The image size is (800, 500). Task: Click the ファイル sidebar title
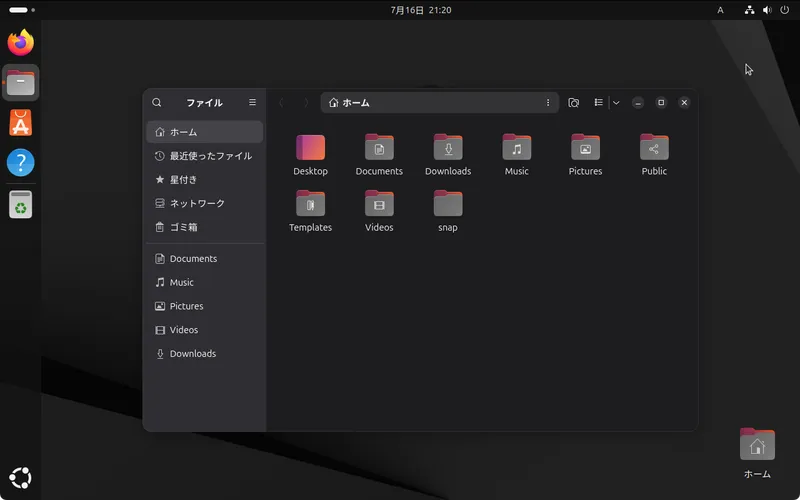pyautogui.click(x=205, y=103)
